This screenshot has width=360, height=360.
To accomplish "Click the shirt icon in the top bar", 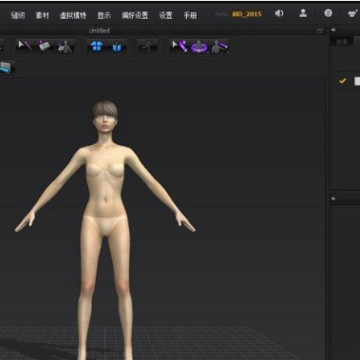I will tap(352, 14).
